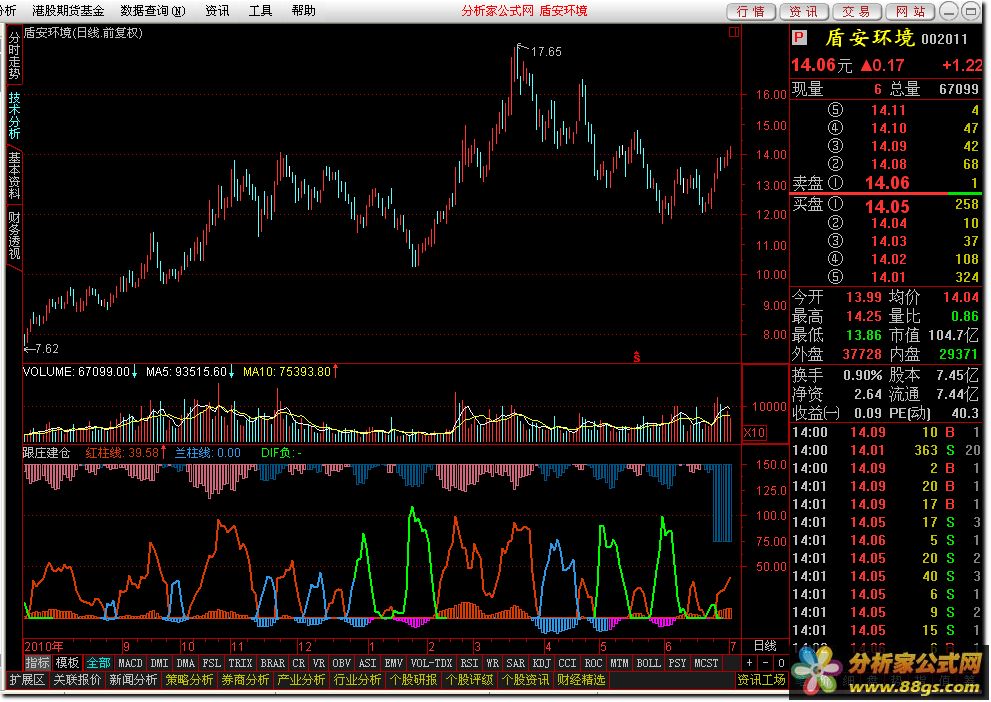991x702 pixels.
Task: Click the minus zoom button by indicator tabs
Action: (x=765, y=663)
